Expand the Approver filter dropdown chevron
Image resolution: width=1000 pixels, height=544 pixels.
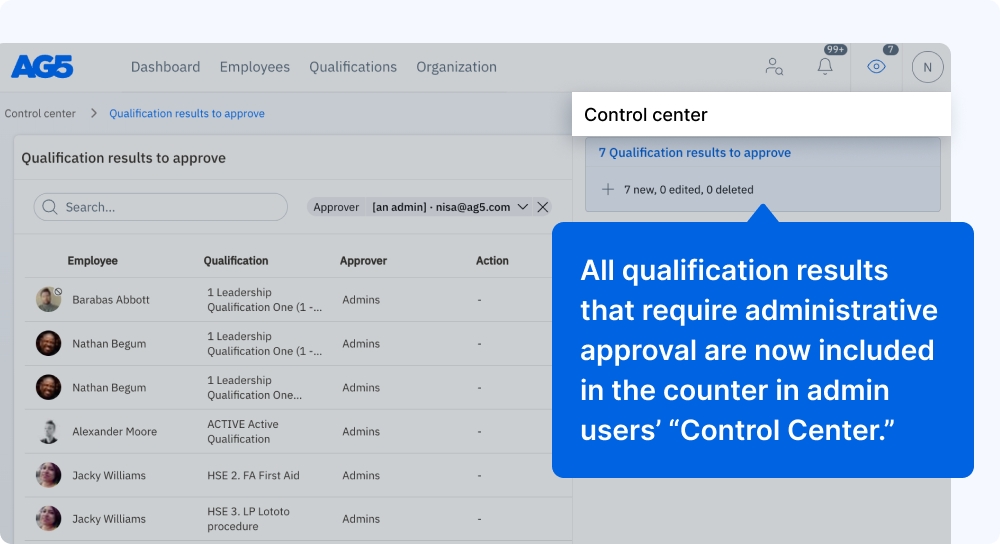coord(523,207)
